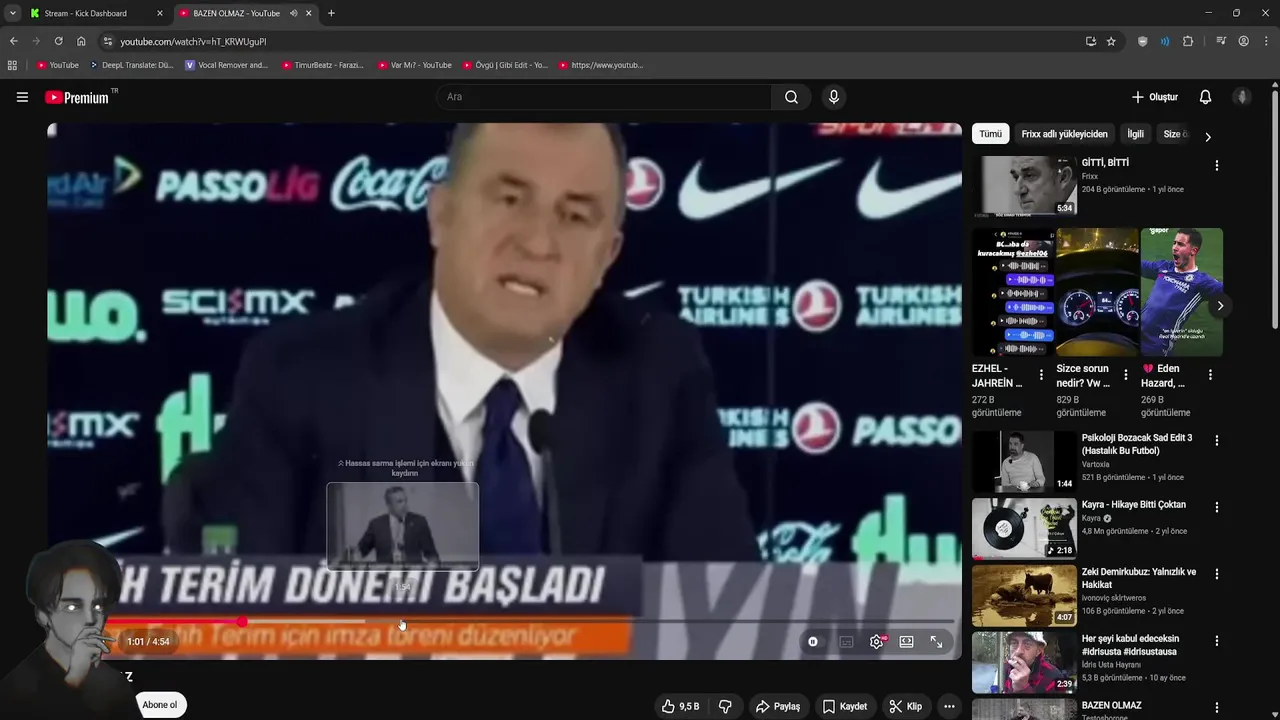1280x720 pixels.
Task: Toggle the autoplay switch in the player
Action: click(x=813, y=642)
